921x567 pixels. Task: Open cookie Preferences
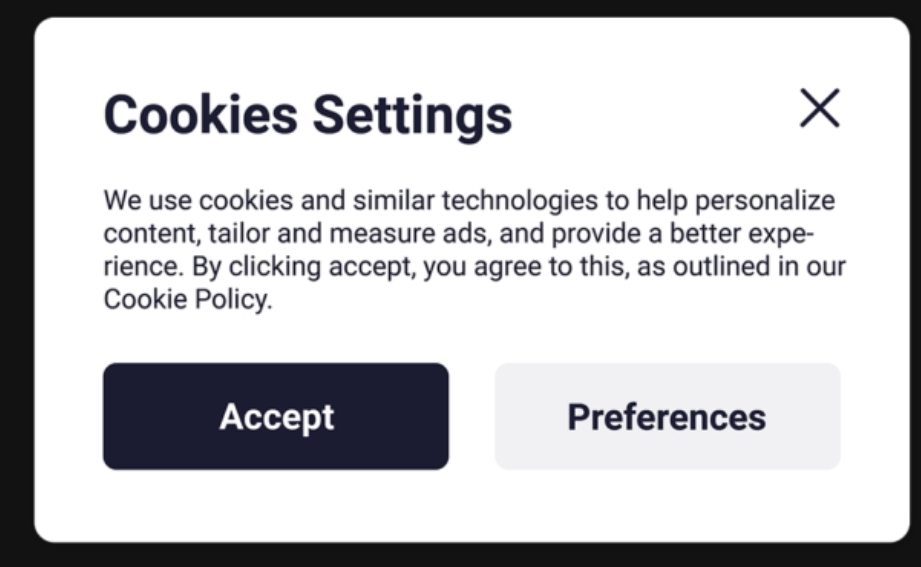667,416
